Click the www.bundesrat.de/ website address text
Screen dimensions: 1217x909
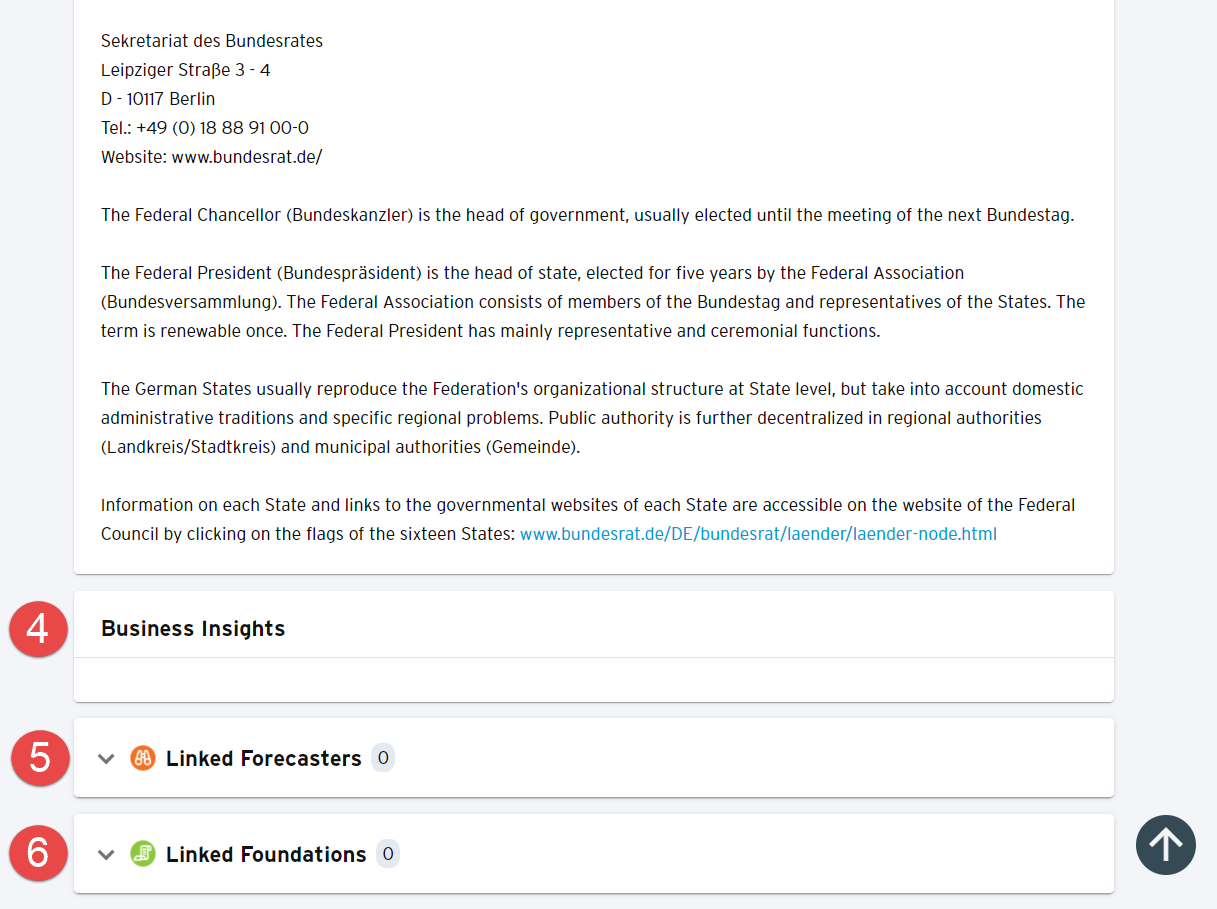click(247, 157)
